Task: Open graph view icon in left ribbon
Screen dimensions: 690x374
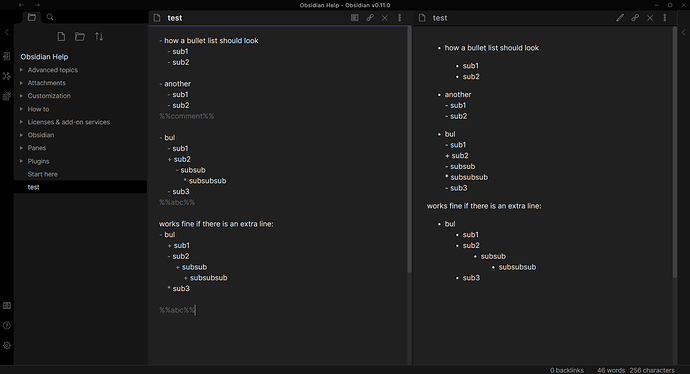Action: (7, 76)
